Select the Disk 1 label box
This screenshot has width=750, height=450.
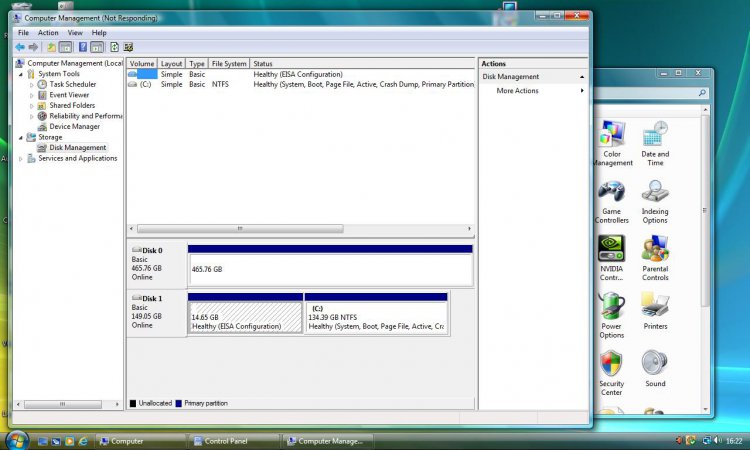pyautogui.click(x=156, y=312)
